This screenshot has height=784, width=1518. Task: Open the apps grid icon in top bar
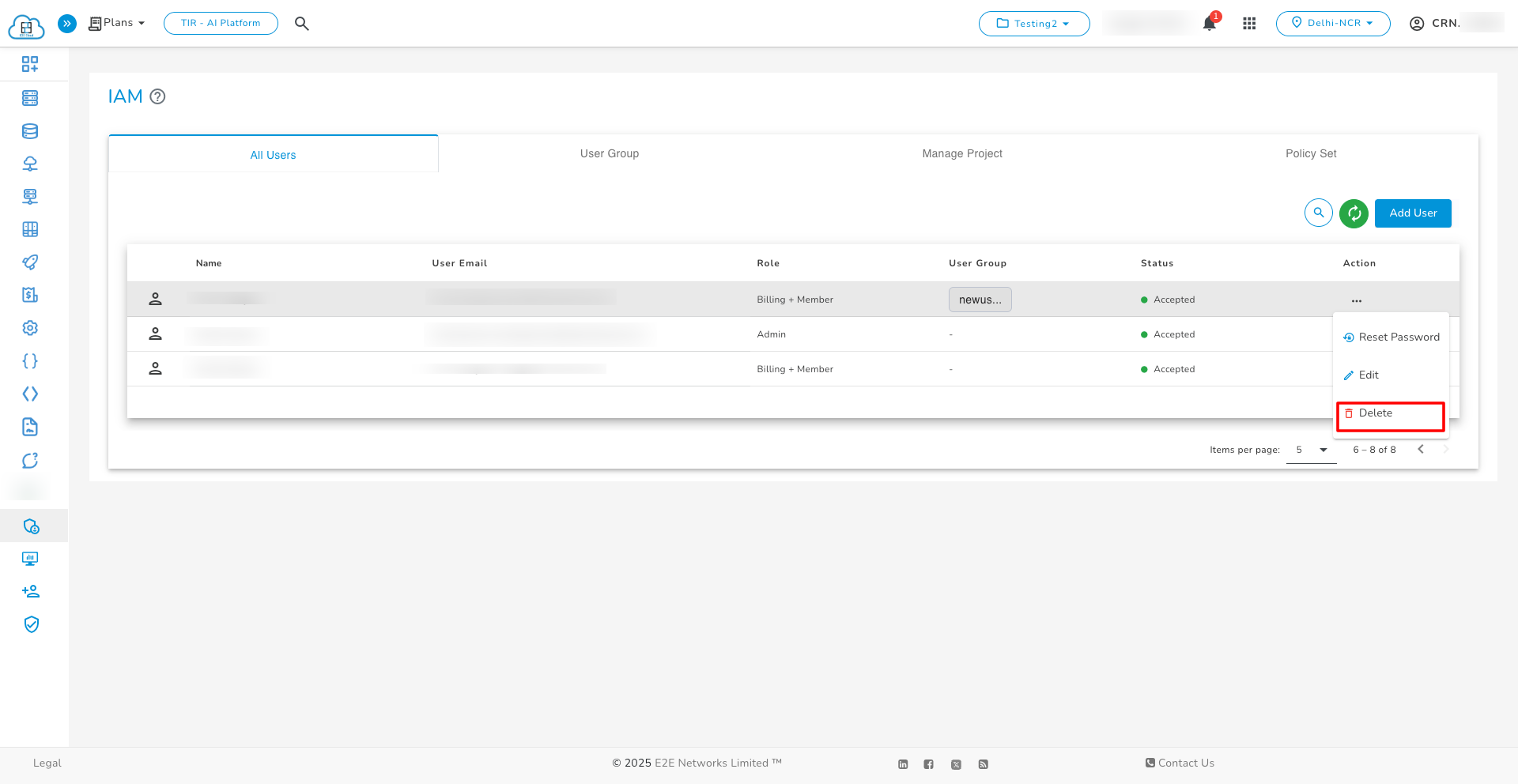(1249, 24)
